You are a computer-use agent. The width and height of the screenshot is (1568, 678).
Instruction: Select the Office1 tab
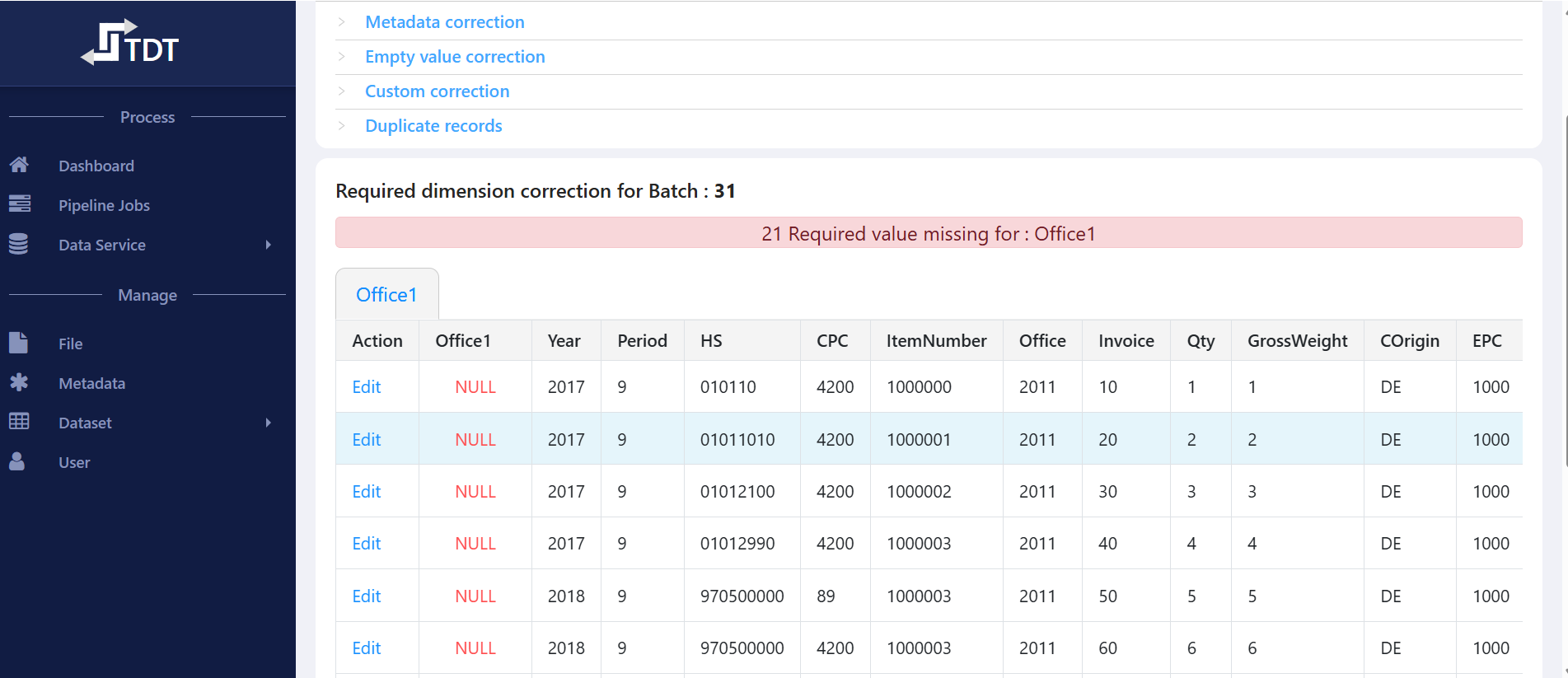[386, 295]
